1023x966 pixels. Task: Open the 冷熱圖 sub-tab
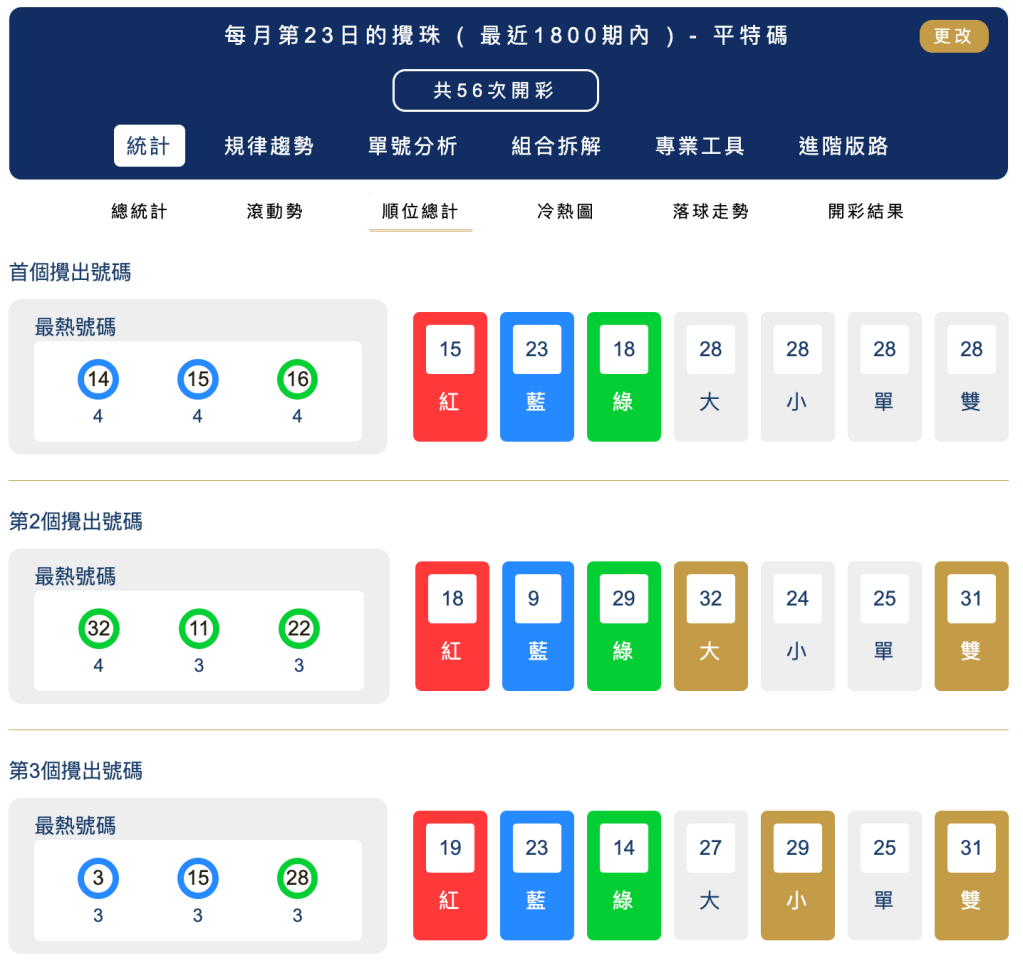(x=563, y=210)
